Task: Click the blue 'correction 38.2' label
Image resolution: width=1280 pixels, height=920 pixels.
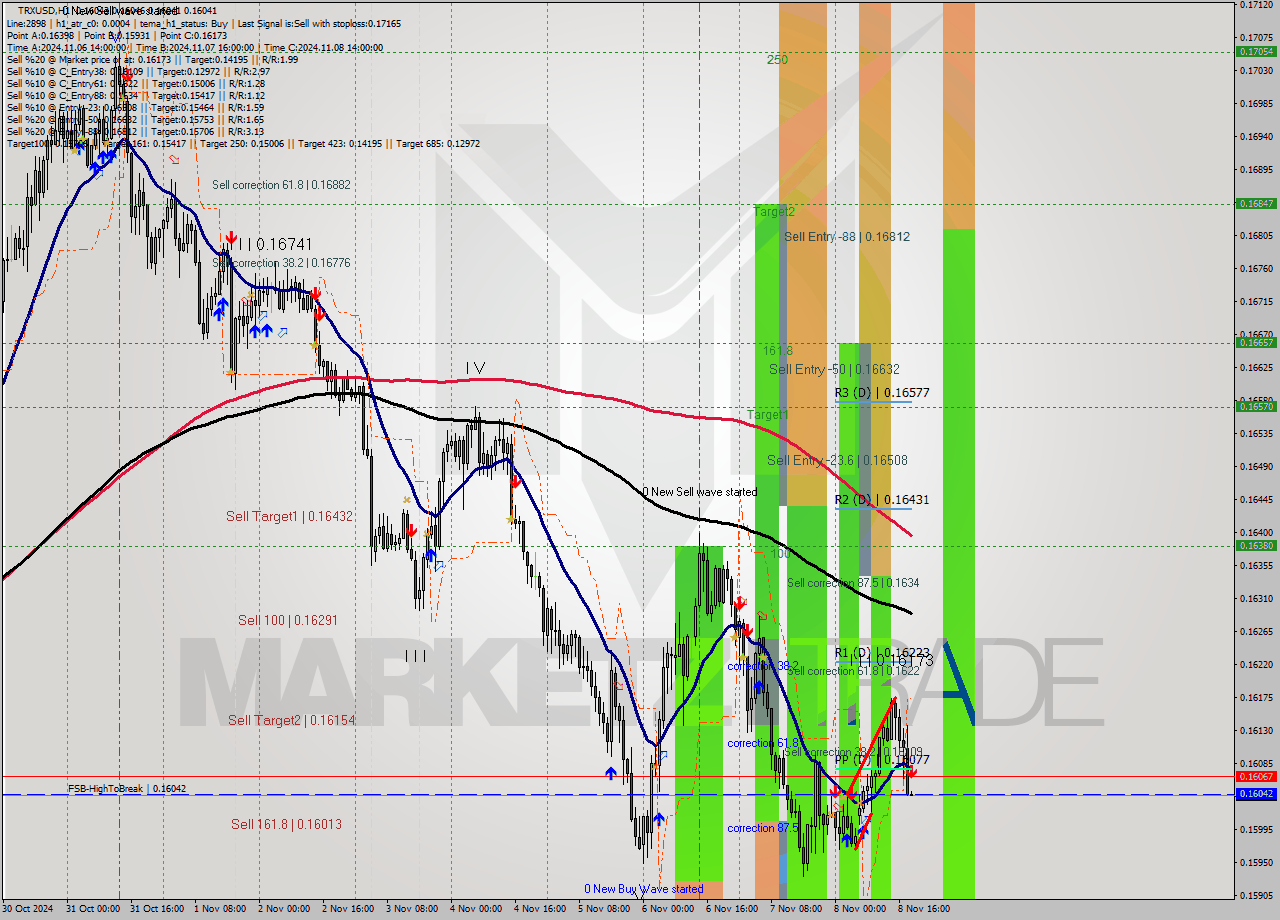Action: point(761,666)
